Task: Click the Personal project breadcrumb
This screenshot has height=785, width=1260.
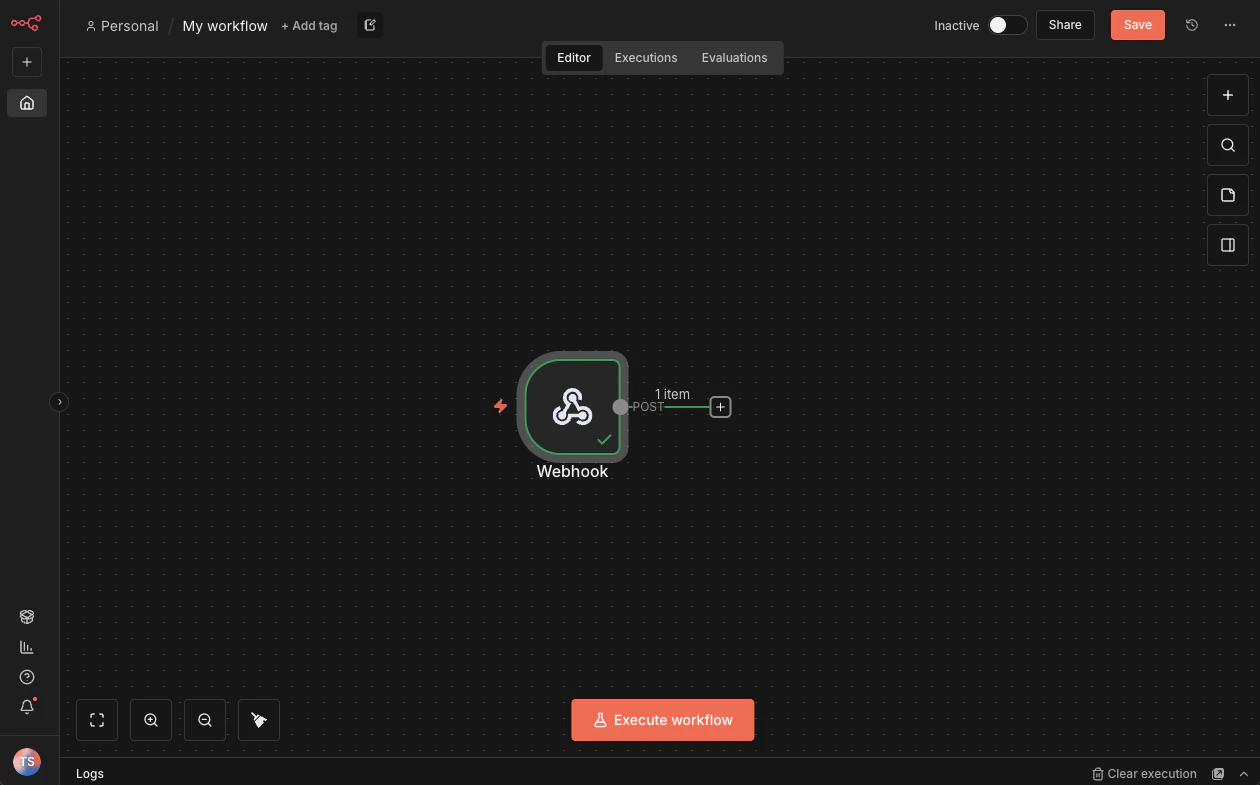Action: 122,26
